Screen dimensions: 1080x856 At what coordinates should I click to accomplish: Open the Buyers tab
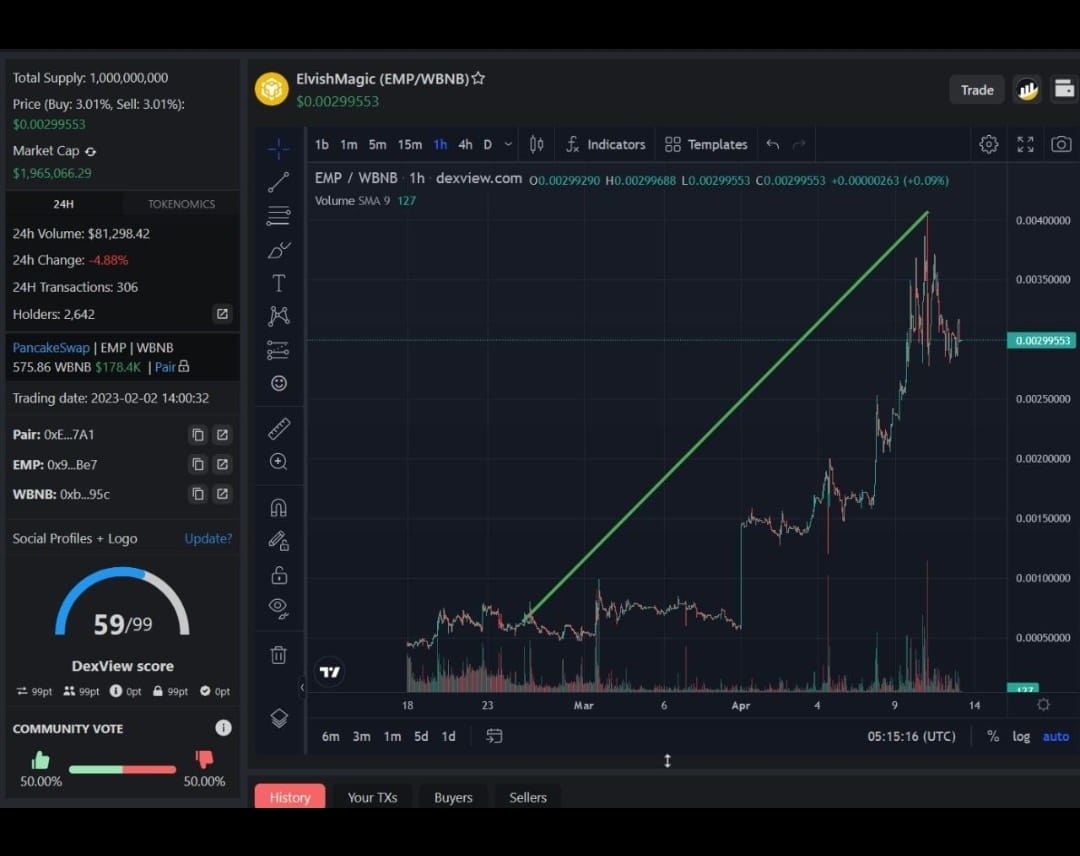453,797
